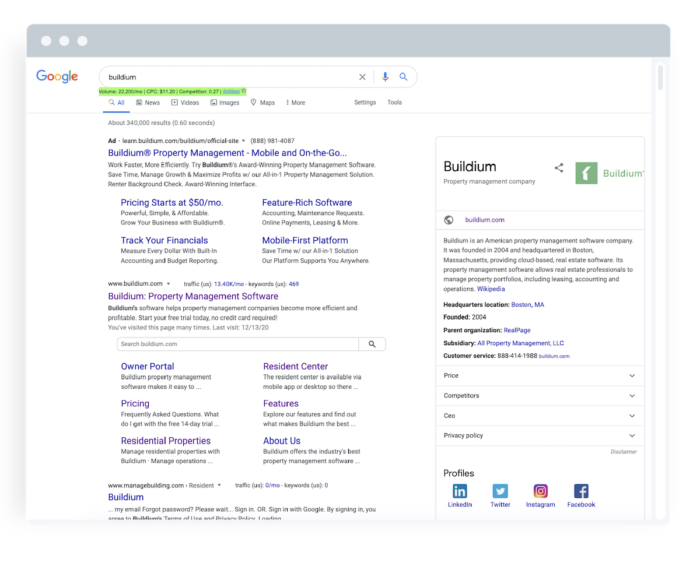Open dropdown arrow beside www.buildium.com

tap(168, 284)
